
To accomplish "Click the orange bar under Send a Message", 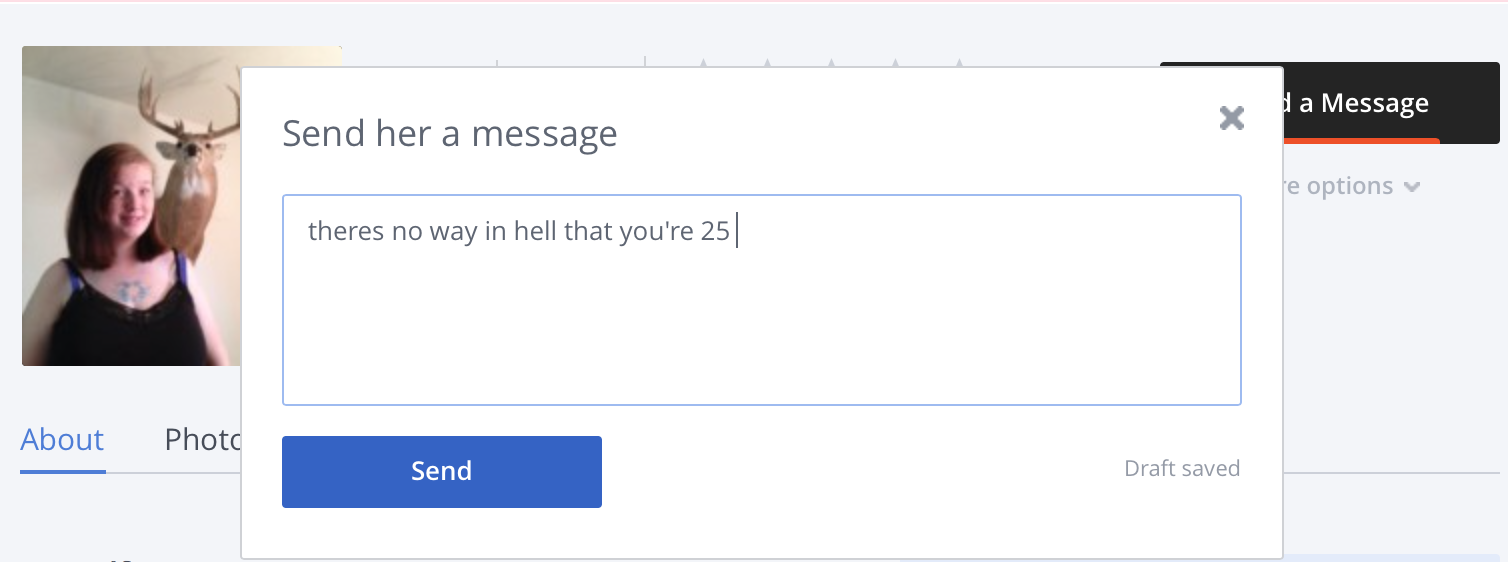I will (x=1360, y=141).
